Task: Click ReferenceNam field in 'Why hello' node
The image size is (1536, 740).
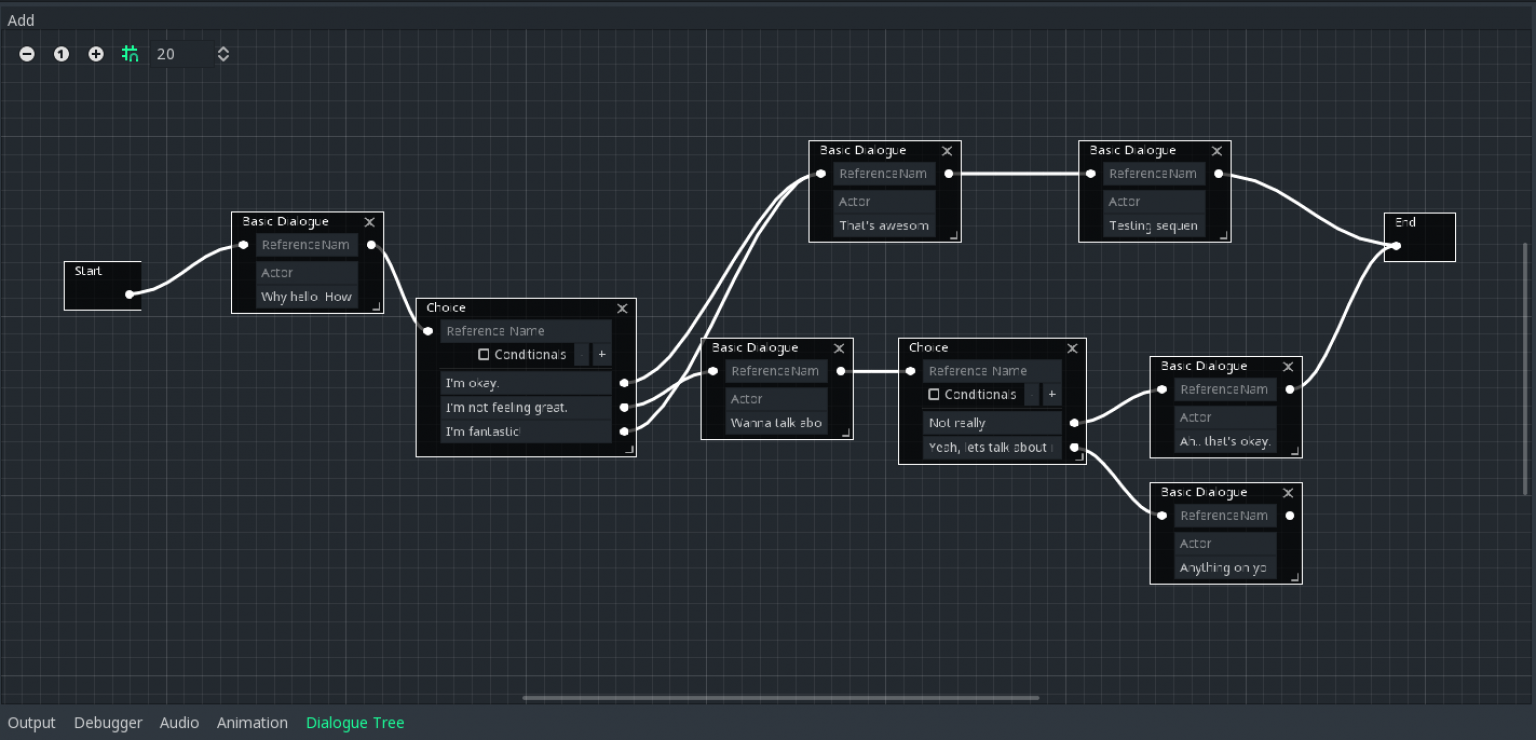Action: click(307, 245)
